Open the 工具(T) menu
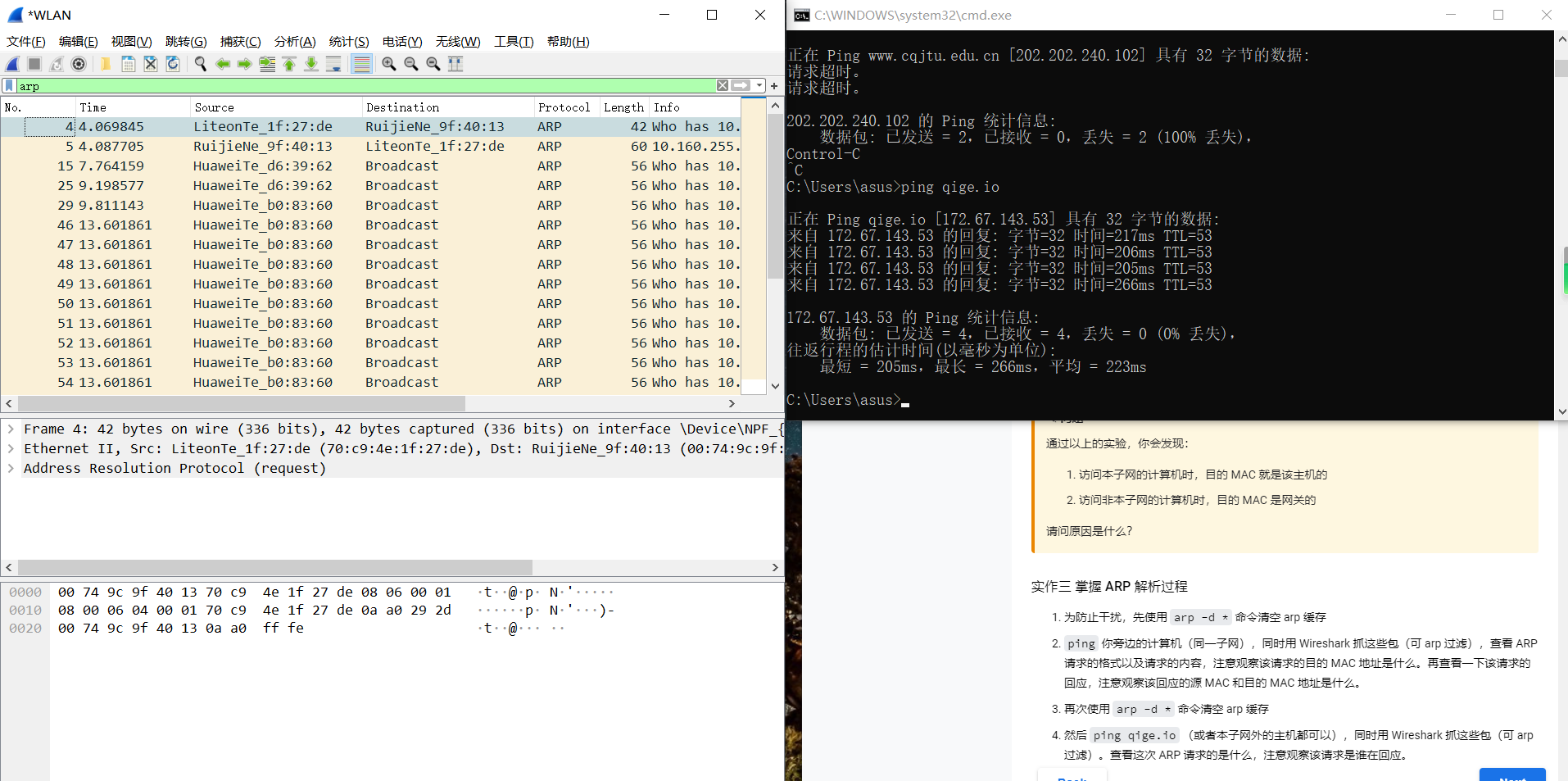Screen dimensions: 1568x781 tap(514, 42)
